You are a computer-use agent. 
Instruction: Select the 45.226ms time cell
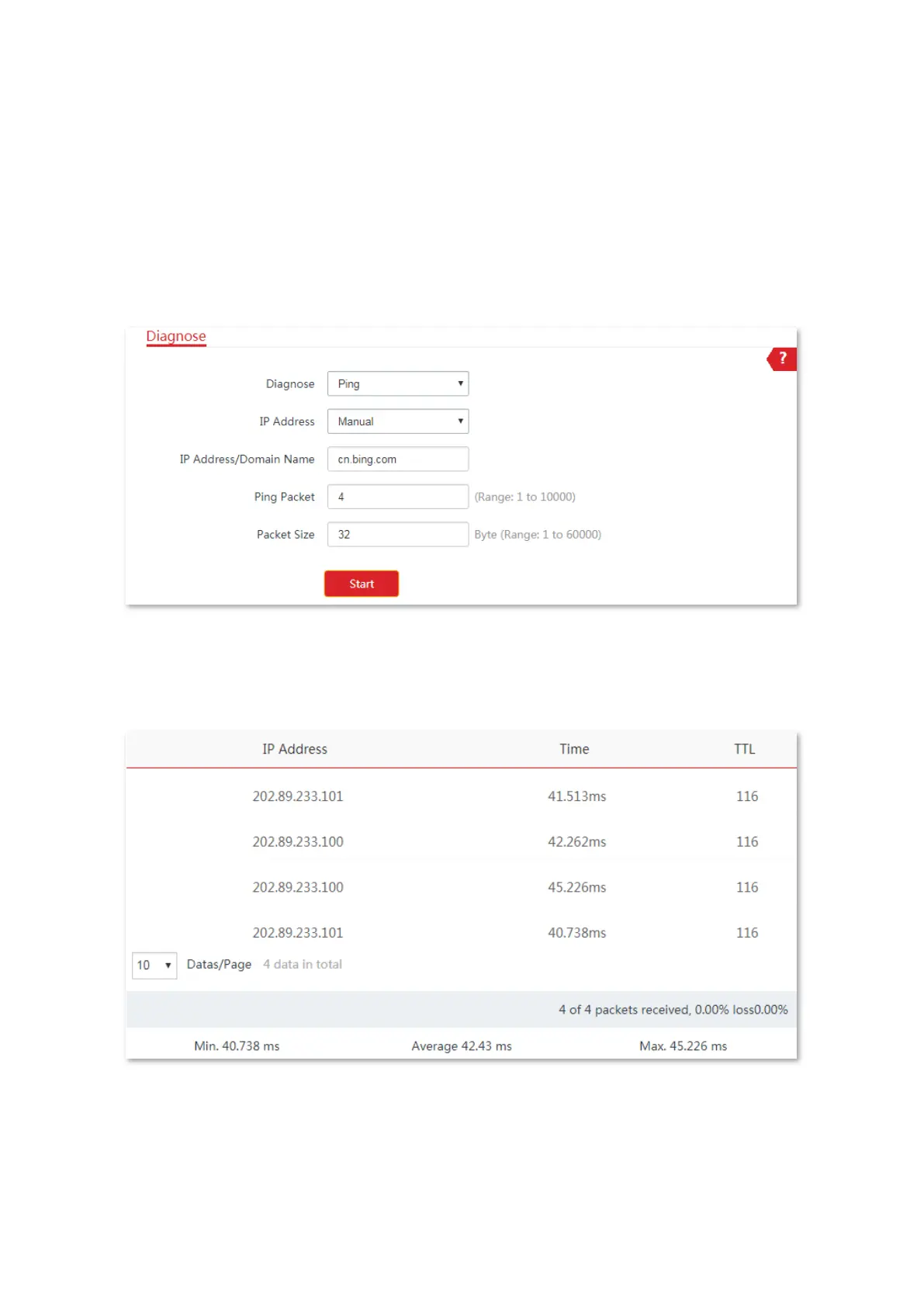click(x=577, y=887)
